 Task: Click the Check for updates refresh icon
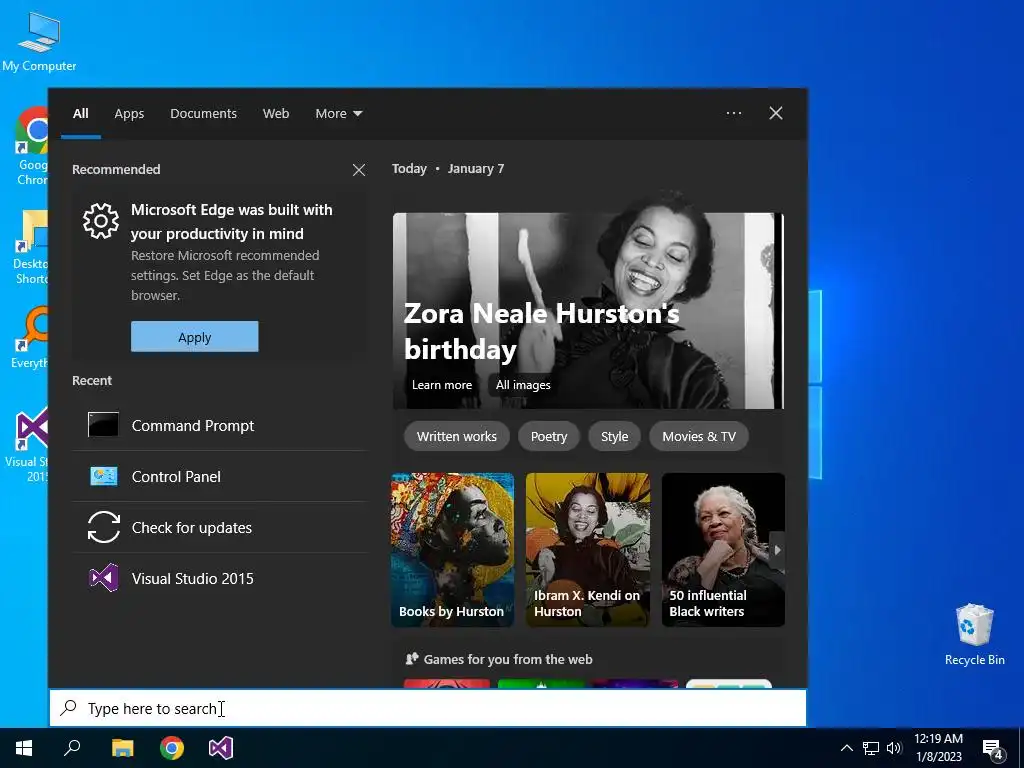pyautogui.click(x=104, y=527)
